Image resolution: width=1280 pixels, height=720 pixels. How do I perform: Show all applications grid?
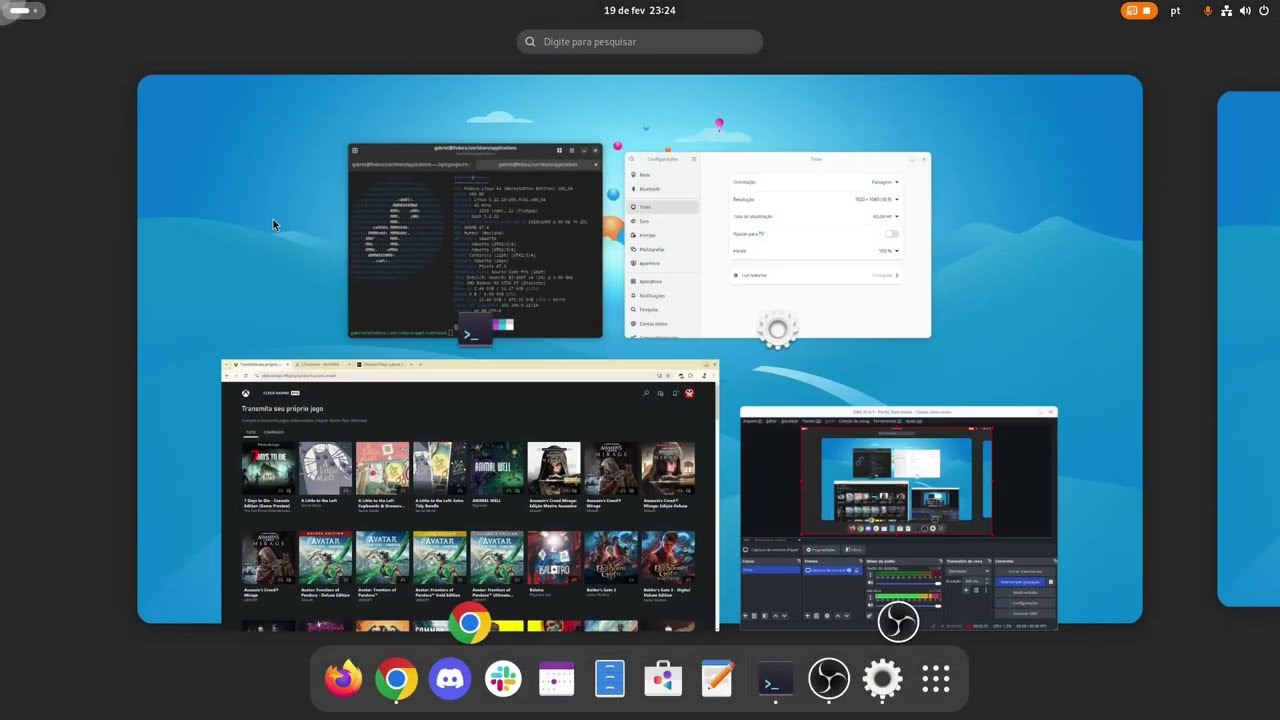click(x=935, y=680)
